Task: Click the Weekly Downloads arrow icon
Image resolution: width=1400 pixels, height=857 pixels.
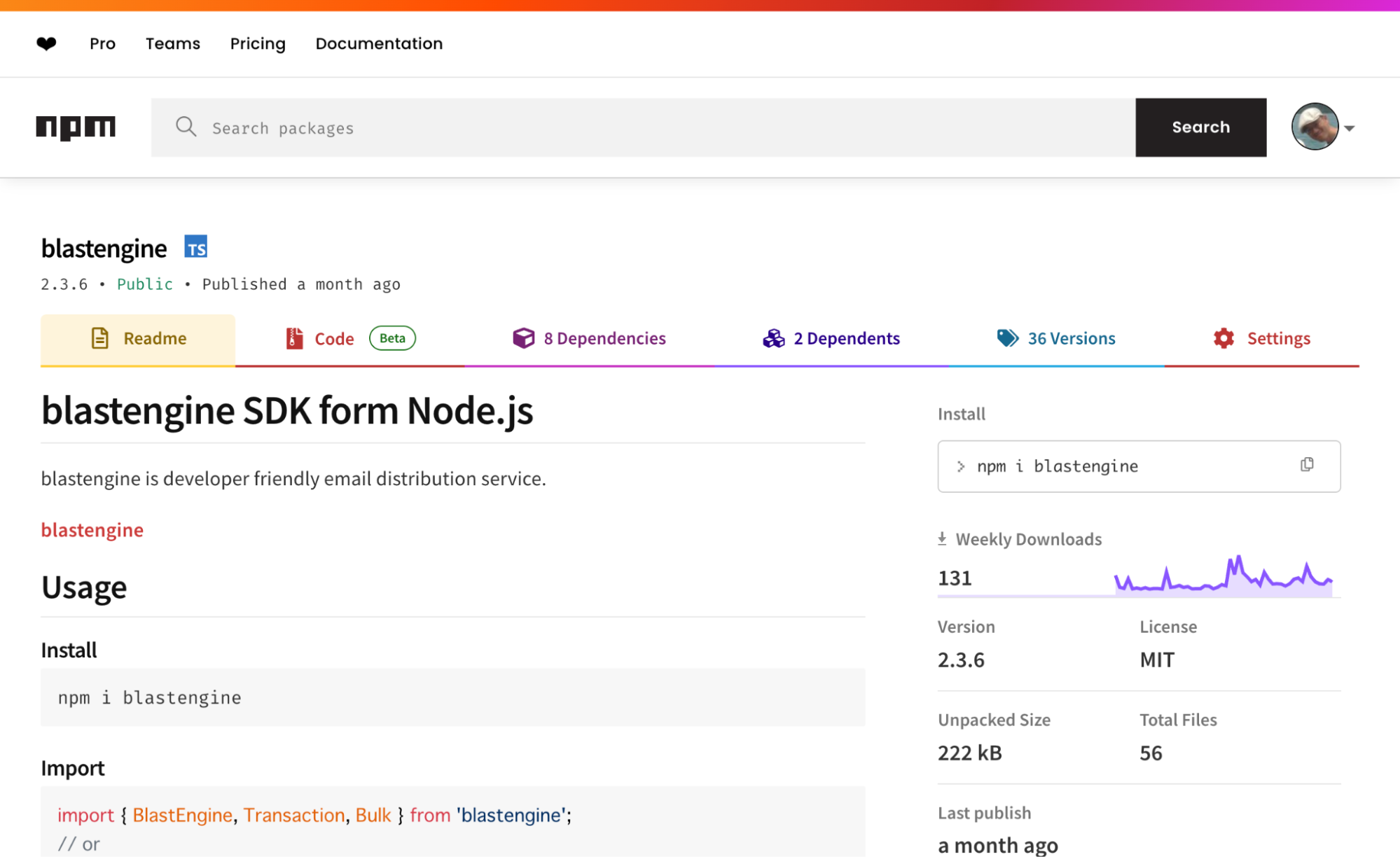Action: 942,538
